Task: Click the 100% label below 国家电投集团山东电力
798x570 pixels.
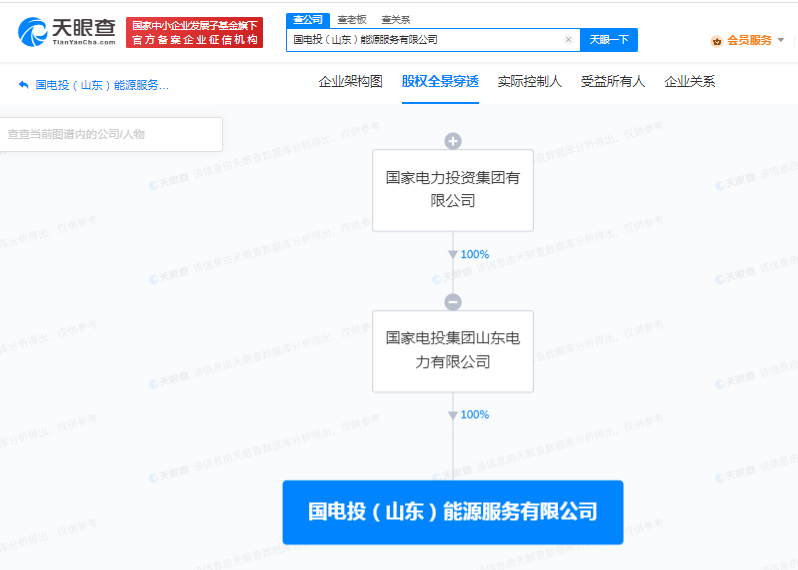Action: click(x=474, y=415)
